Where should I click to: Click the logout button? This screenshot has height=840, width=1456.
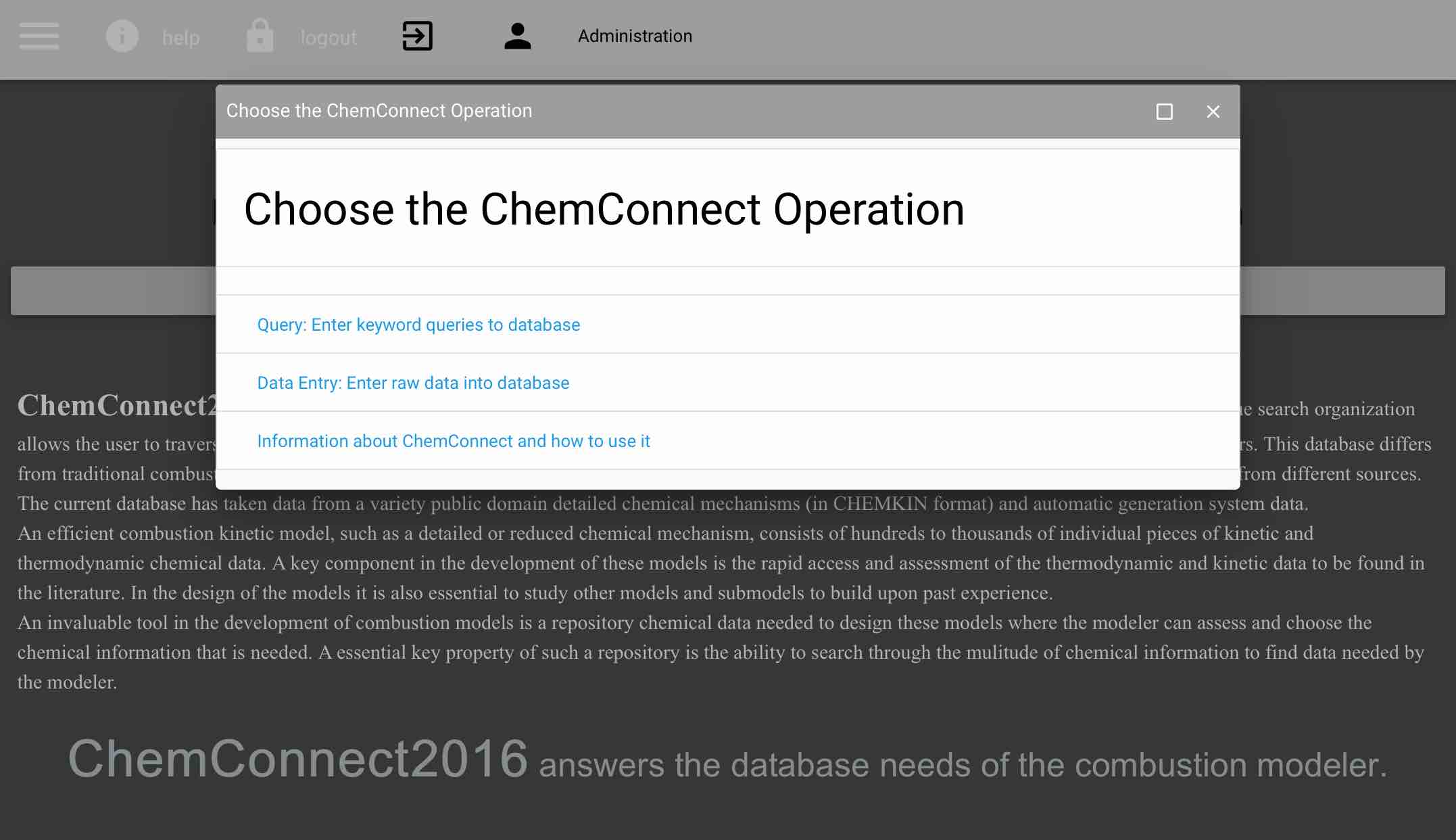(x=329, y=38)
